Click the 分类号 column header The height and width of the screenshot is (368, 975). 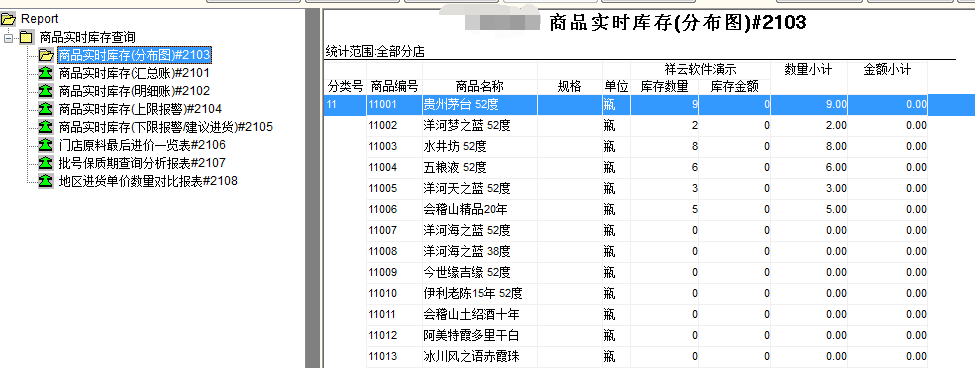345,86
